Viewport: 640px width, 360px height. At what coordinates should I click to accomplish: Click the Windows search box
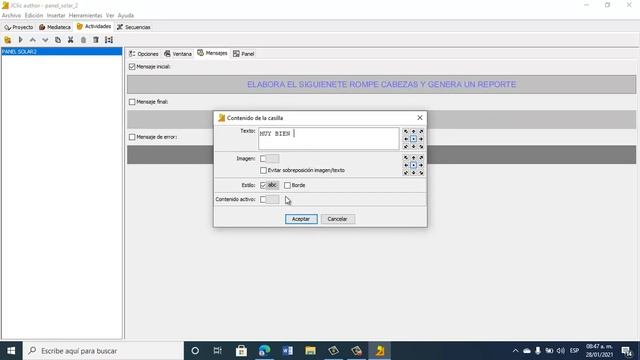(x=104, y=351)
